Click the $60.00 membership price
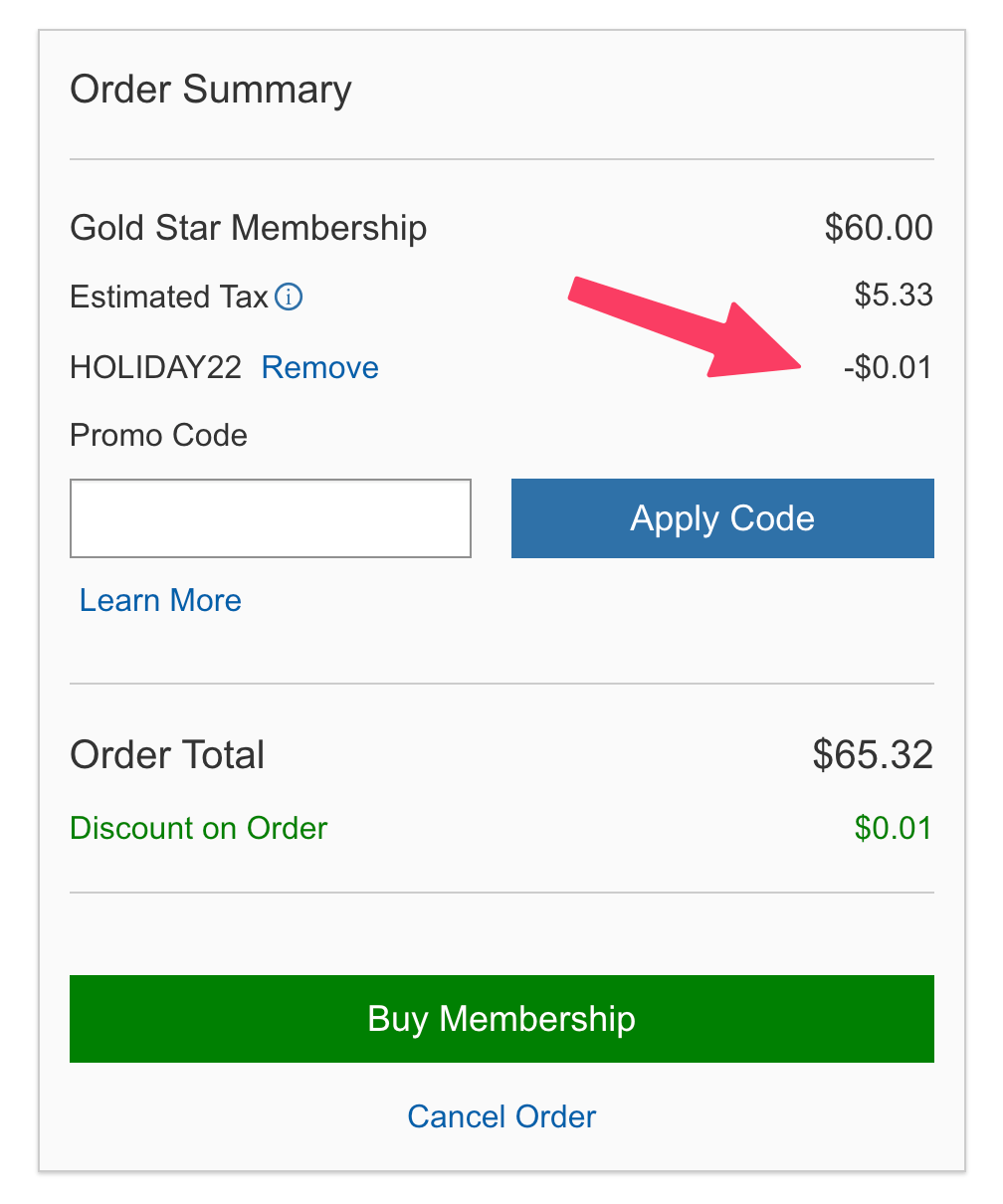The height and width of the screenshot is (1204, 1003). [879, 228]
